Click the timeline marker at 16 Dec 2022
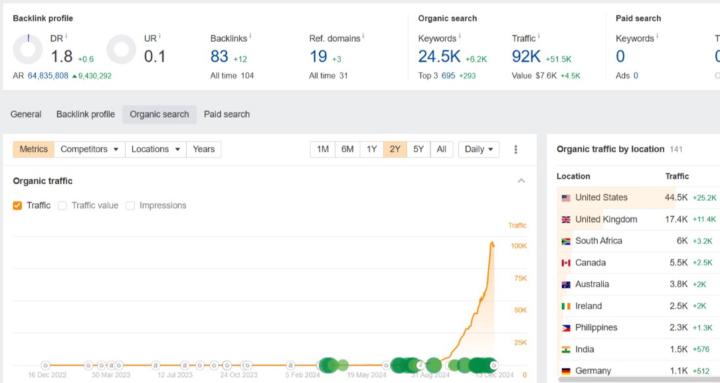The height and width of the screenshot is (383, 720). (x=45, y=366)
